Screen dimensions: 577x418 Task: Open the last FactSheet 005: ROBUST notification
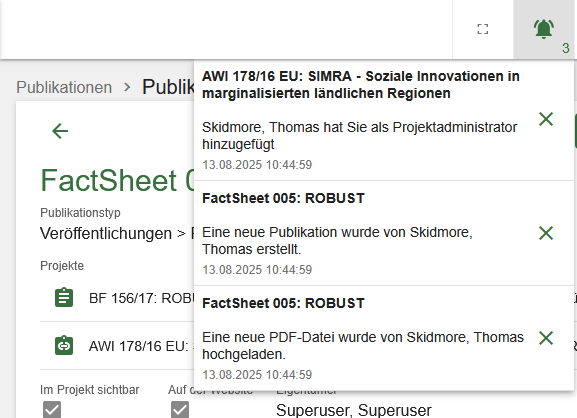tap(283, 303)
